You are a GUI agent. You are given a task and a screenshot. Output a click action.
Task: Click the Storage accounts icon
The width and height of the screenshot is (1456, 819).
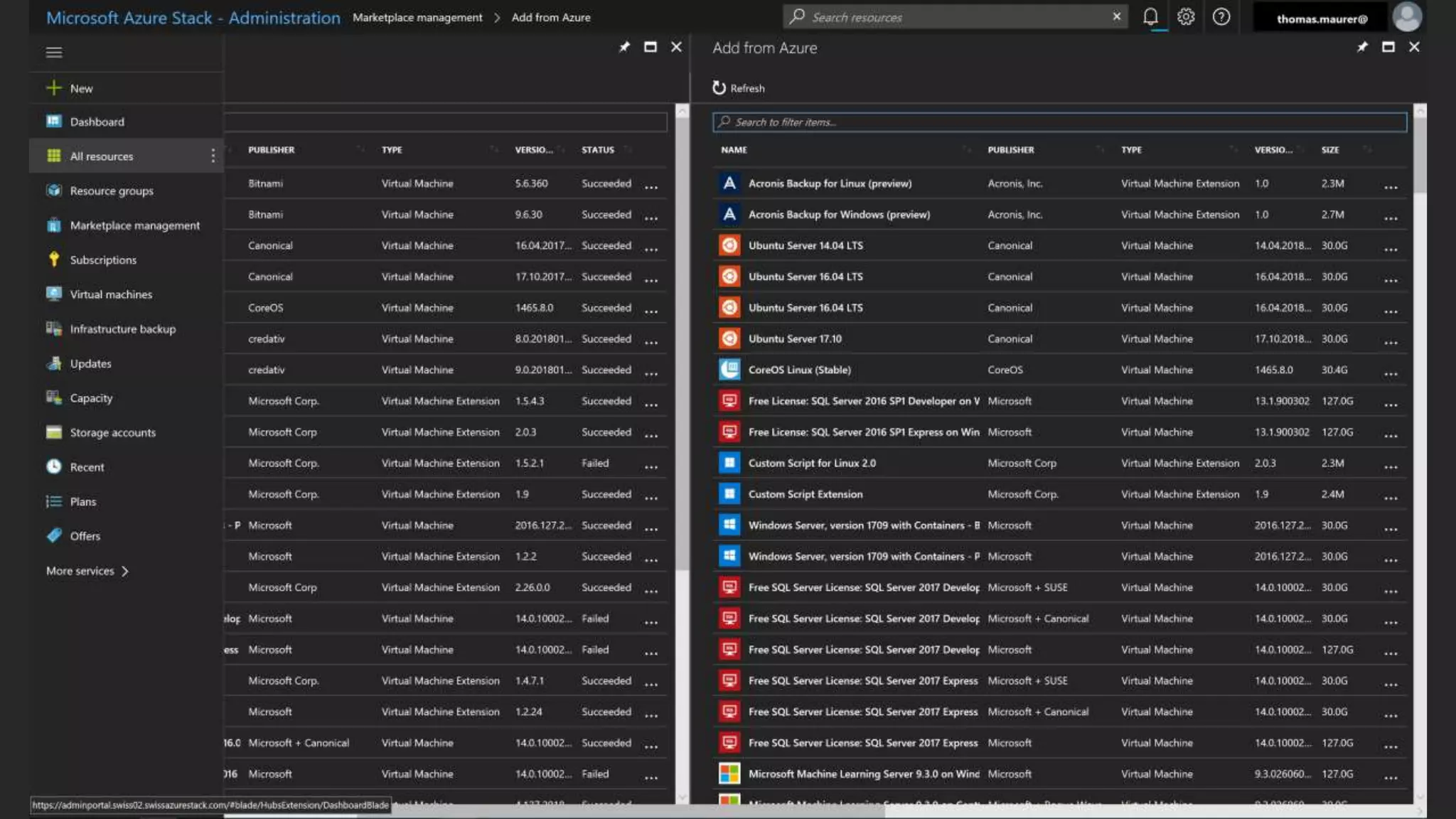(x=54, y=432)
